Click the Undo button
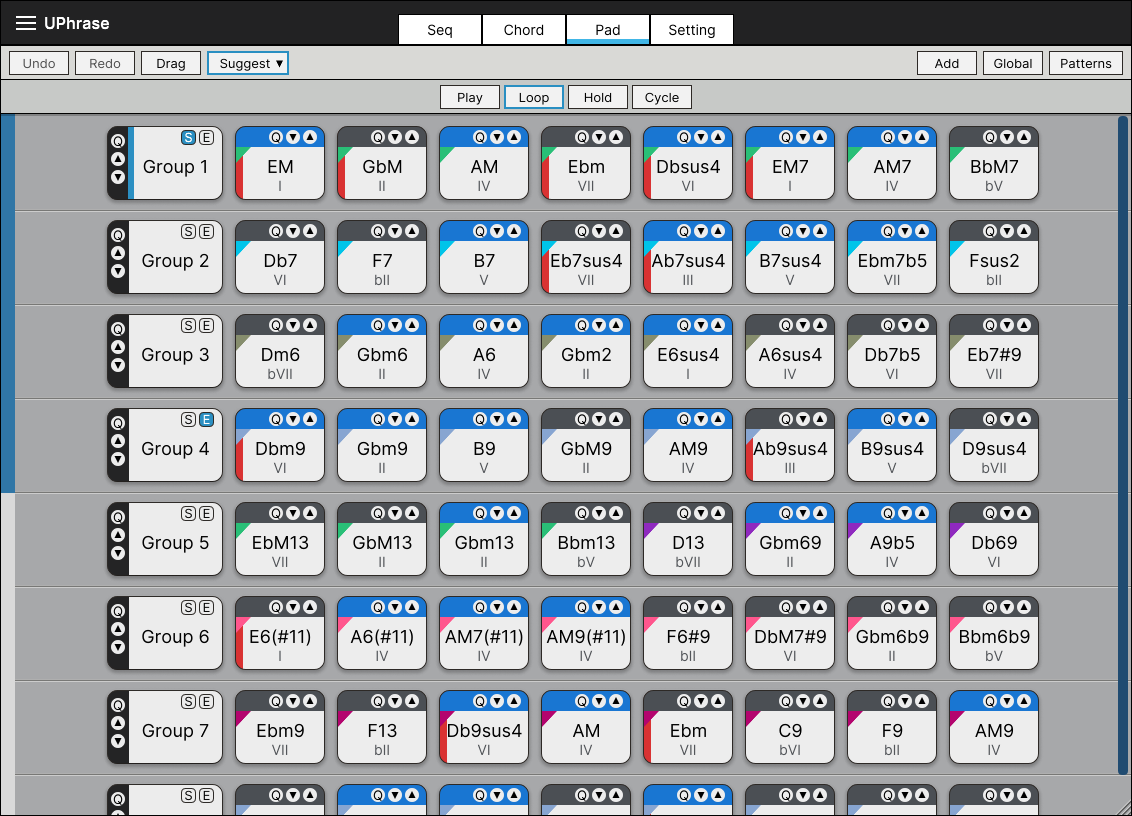1132x816 pixels. [x=39, y=64]
